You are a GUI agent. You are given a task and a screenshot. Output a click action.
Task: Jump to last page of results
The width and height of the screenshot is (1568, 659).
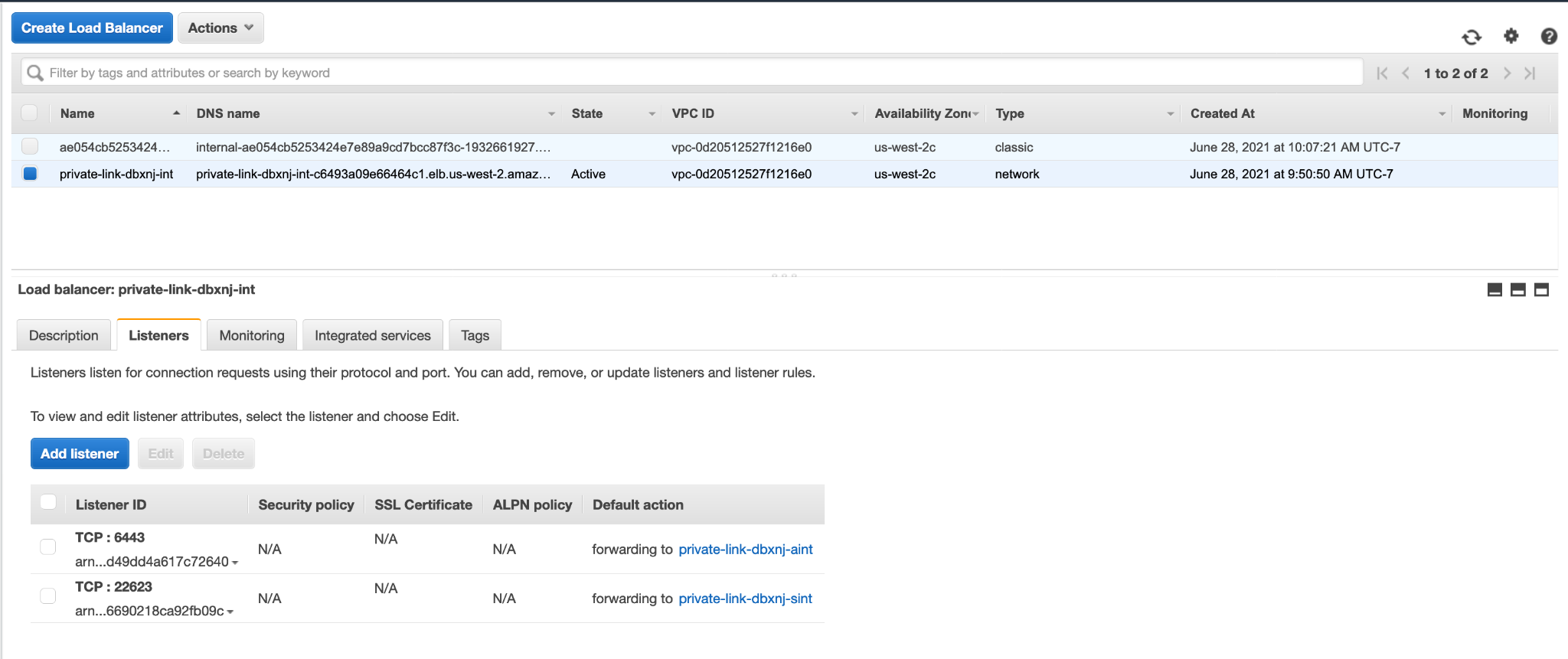click(1530, 73)
